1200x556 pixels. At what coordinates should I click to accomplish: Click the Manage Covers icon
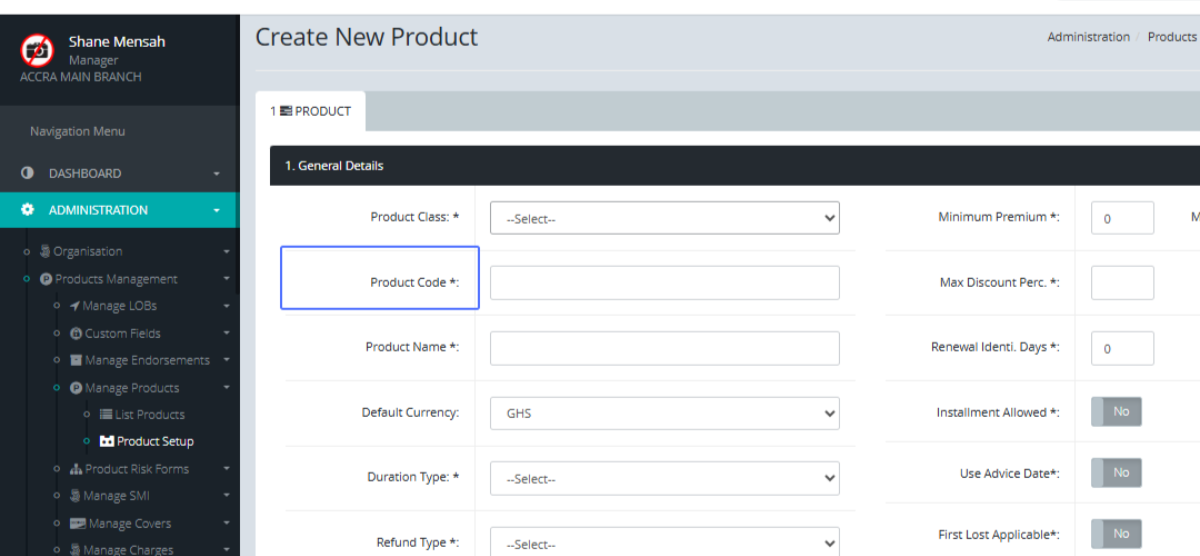point(76,523)
